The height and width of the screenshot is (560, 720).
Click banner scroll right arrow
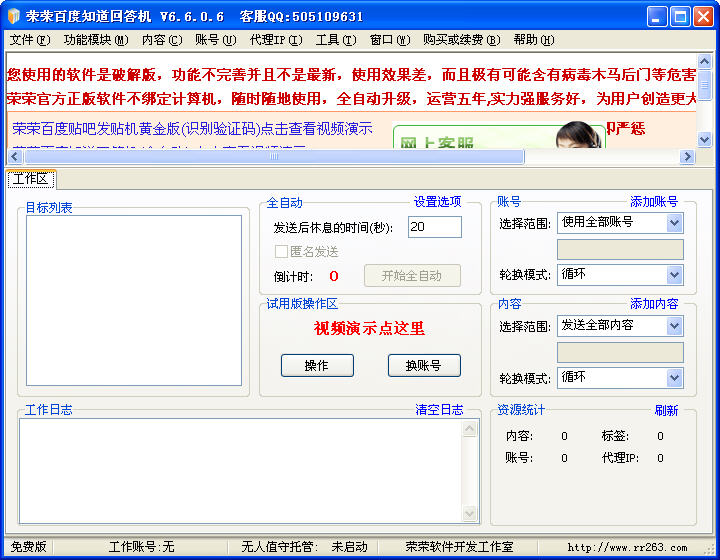(x=687, y=157)
